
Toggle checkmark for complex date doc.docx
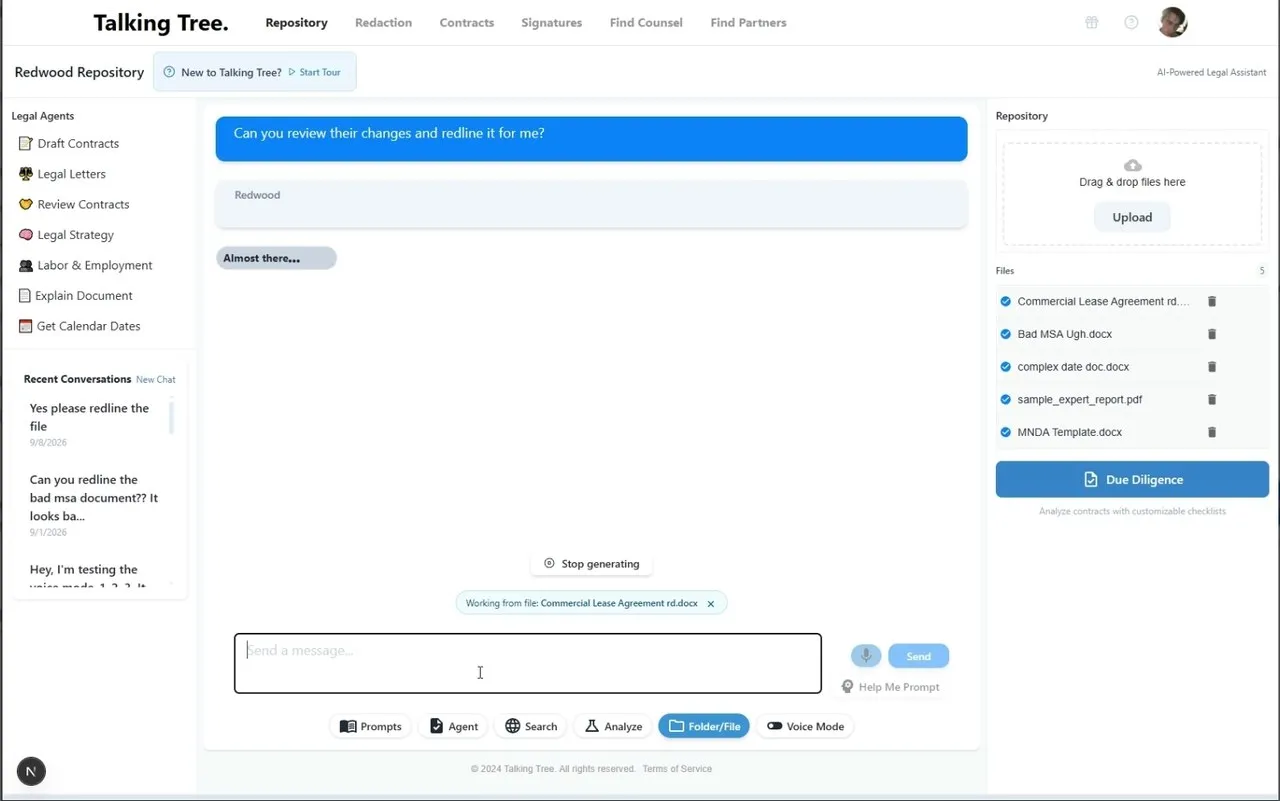(x=1005, y=367)
